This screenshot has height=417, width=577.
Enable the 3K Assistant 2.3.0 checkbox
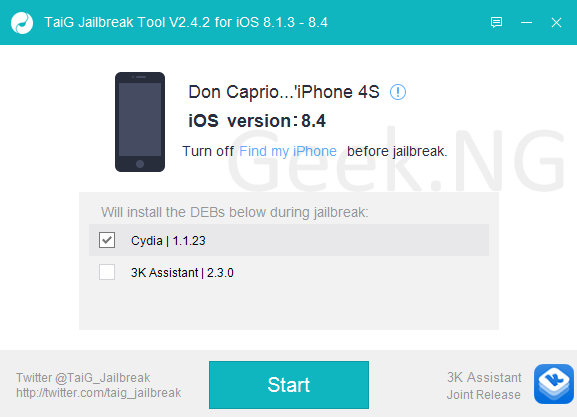pyautogui.click(x=107, y=272)
